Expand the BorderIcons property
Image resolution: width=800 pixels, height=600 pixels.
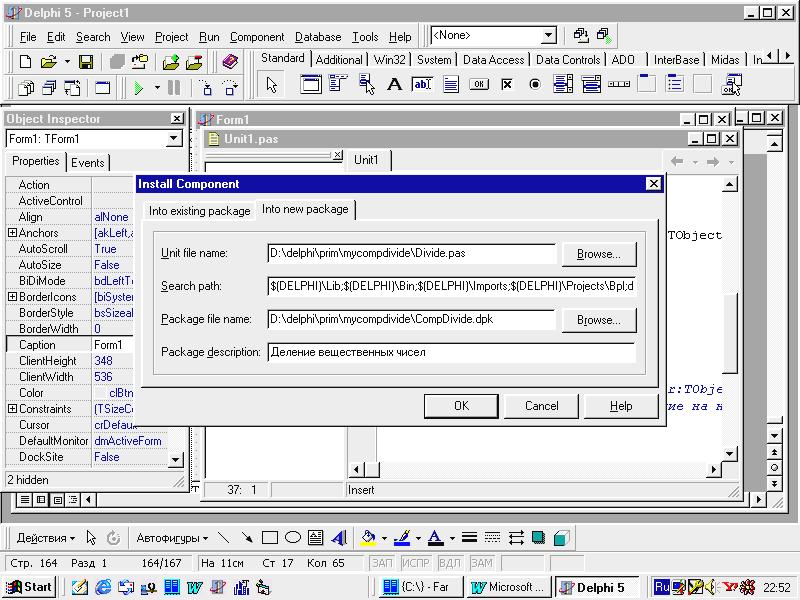tap(12, 296)
